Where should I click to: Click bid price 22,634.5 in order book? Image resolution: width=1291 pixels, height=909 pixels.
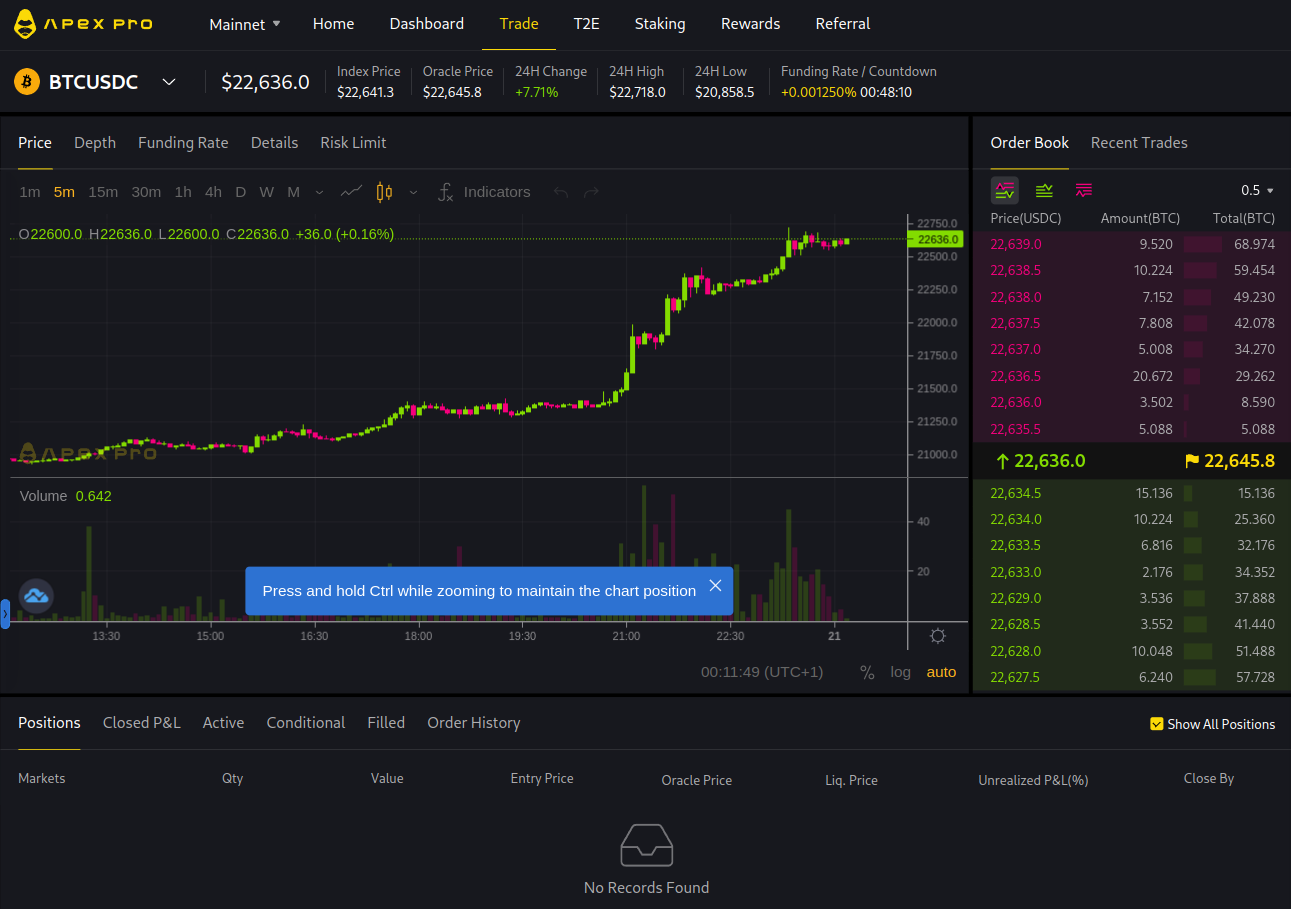pyautogui.click(x=1015, y=493)
